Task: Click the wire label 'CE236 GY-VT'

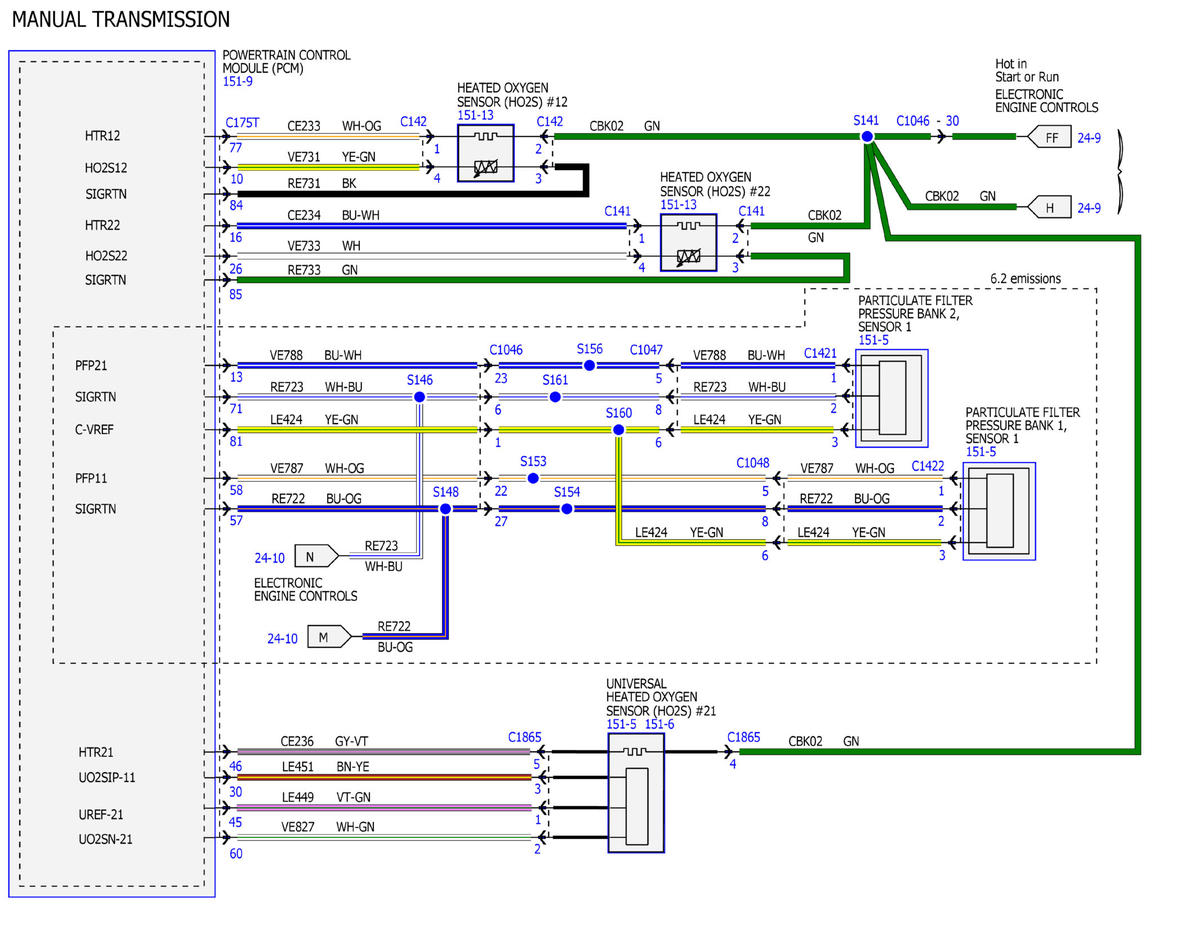Action: (327, 742)
